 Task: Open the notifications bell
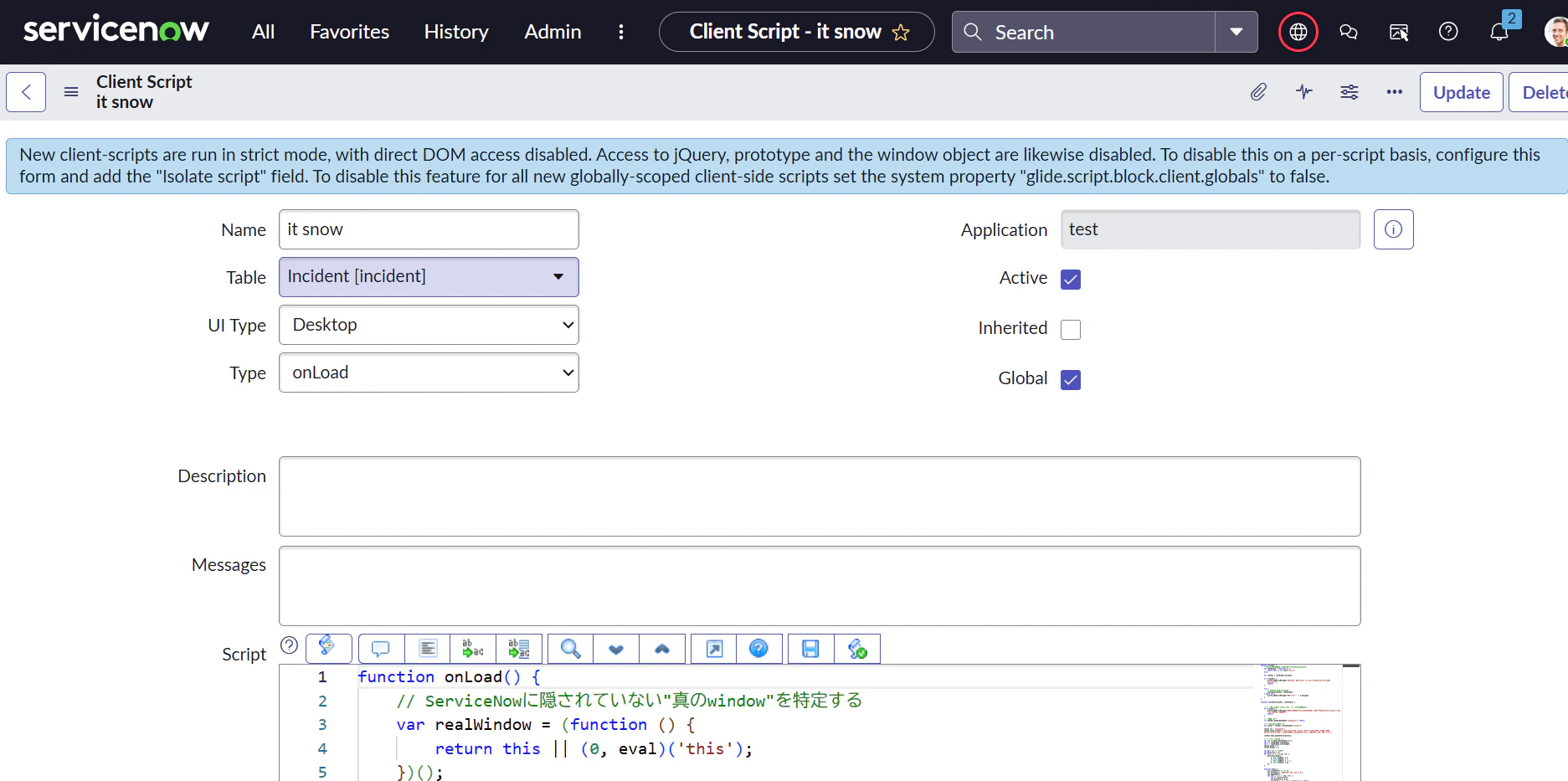(1499, 32)
